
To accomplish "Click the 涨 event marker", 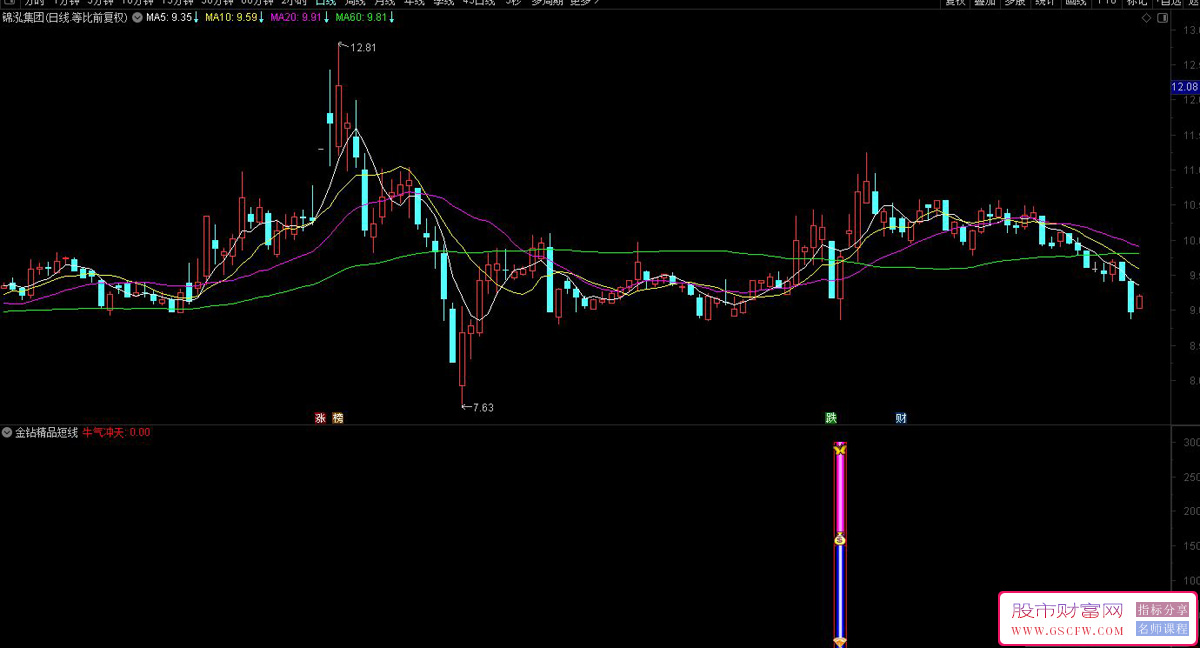I will (x=321, y=418).
